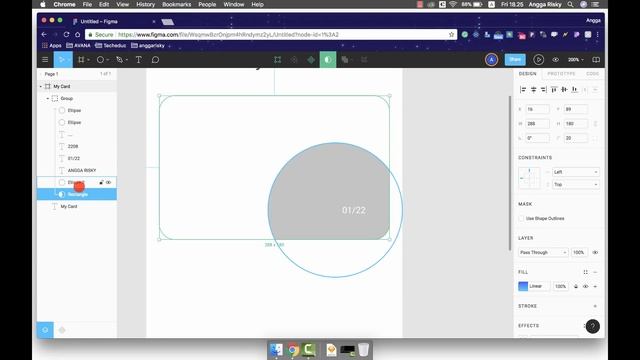Open the Frame tool dropdown arrow
Viewport: 640px width, 360px height.
88,60
